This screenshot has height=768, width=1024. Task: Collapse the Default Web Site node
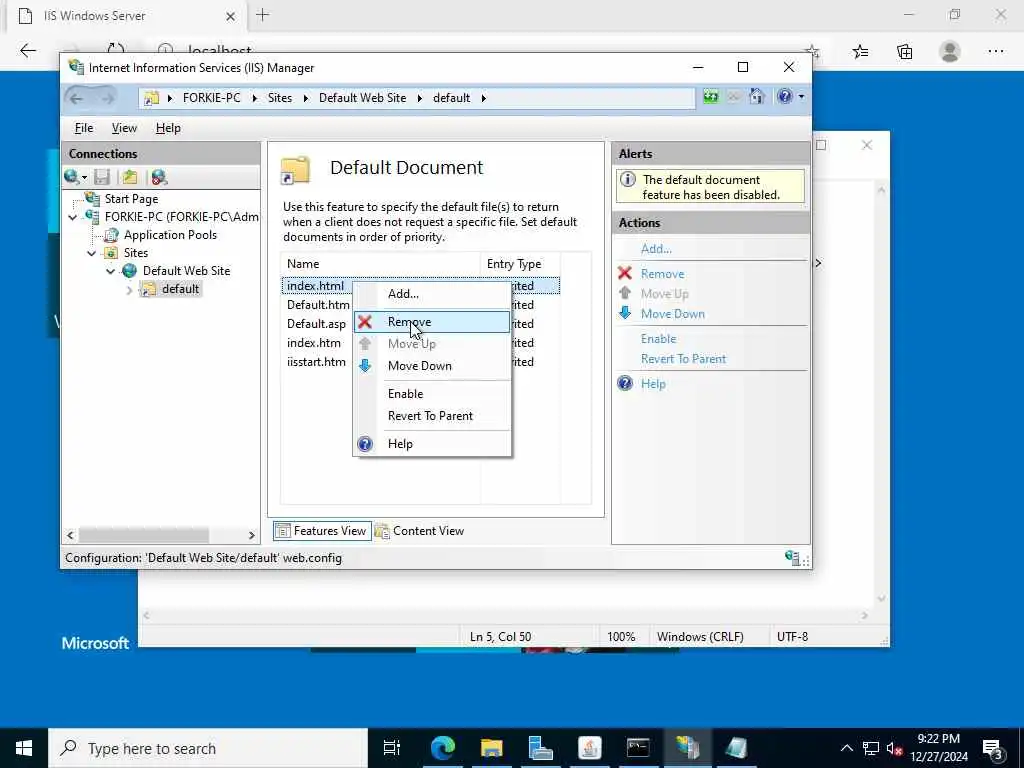(x=110, y=271)
